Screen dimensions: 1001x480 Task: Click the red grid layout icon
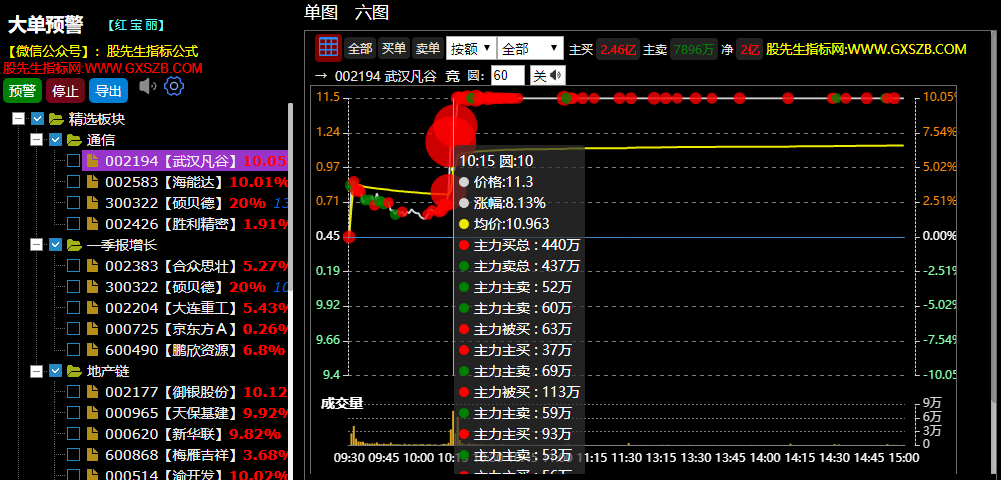[x=328, y=48]
